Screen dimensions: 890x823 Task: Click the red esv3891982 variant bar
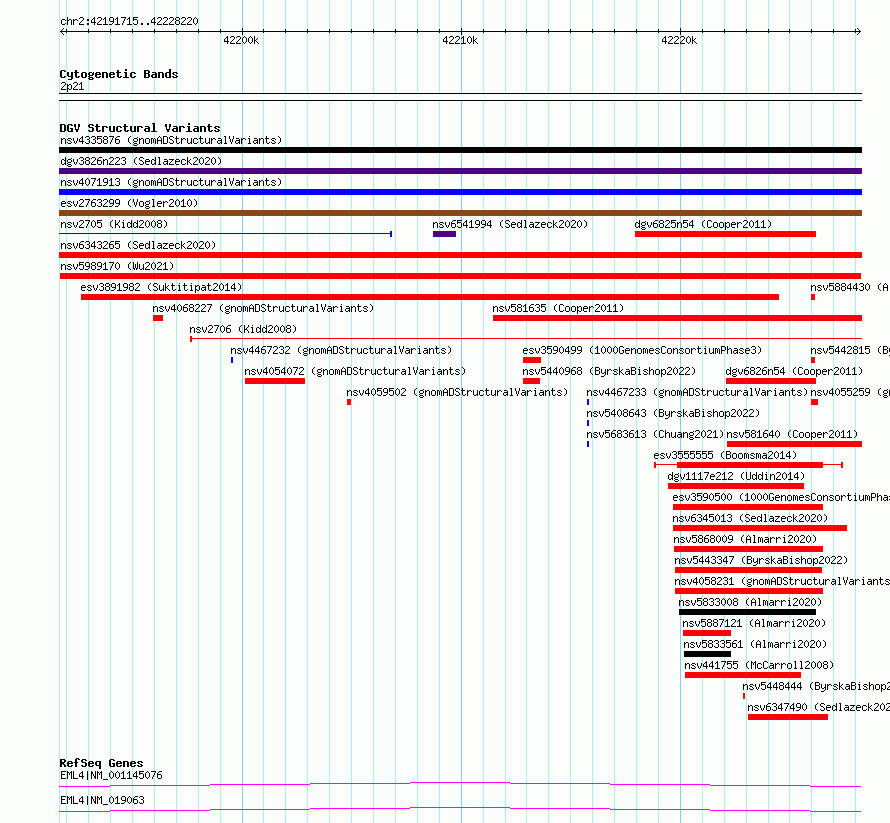coord(430,297)
